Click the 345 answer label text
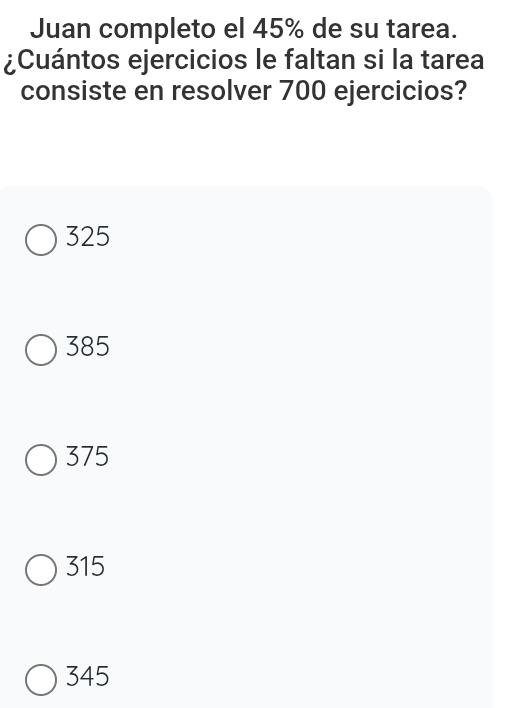Image resolution: width=508 pixels, height=708 pixels. 88,676
